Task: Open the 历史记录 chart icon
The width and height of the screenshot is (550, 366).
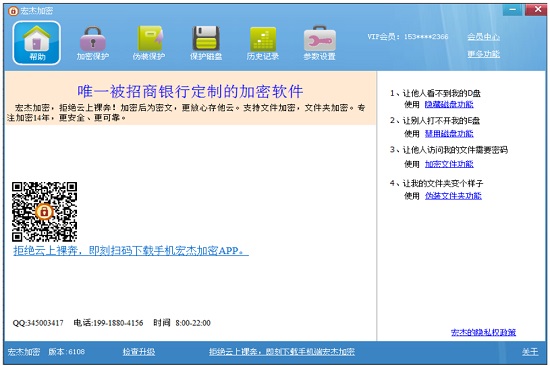Action: point(263,43)
